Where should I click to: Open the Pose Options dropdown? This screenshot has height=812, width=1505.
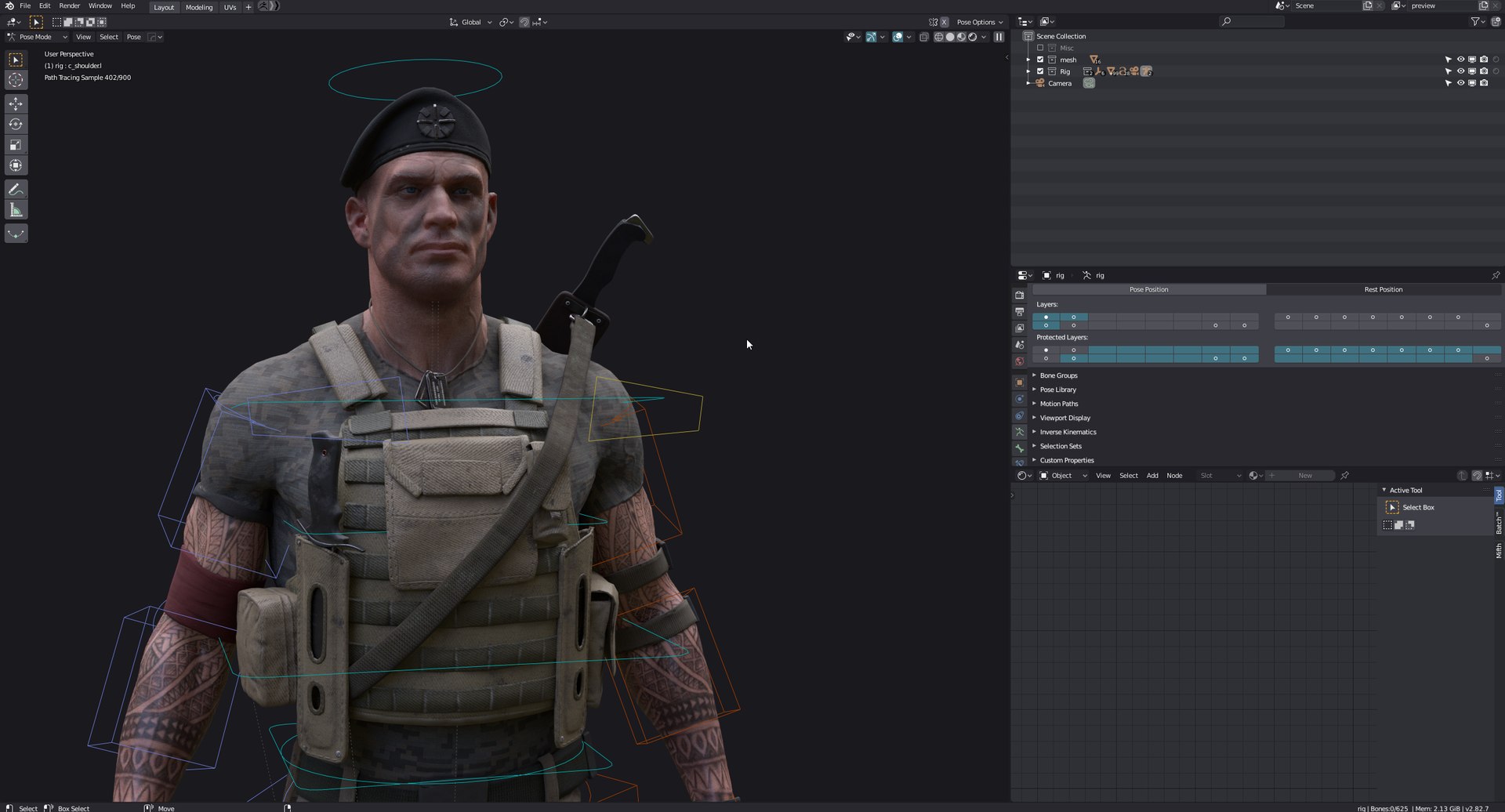pos(980,22)
